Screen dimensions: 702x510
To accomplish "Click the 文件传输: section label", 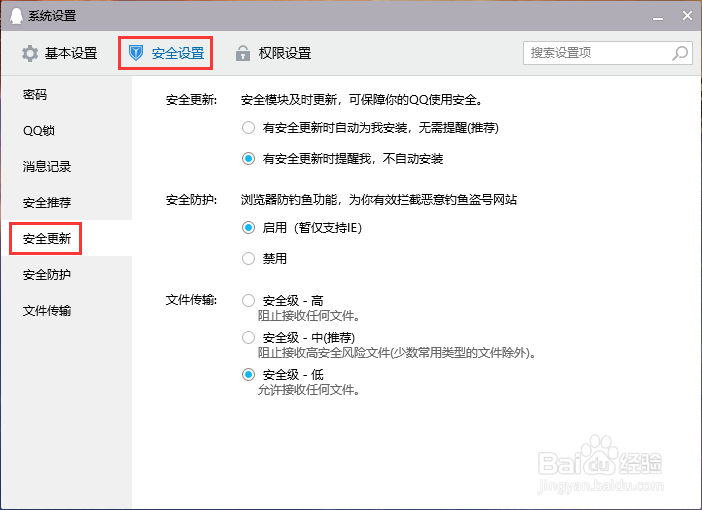I will coord(191,300).
